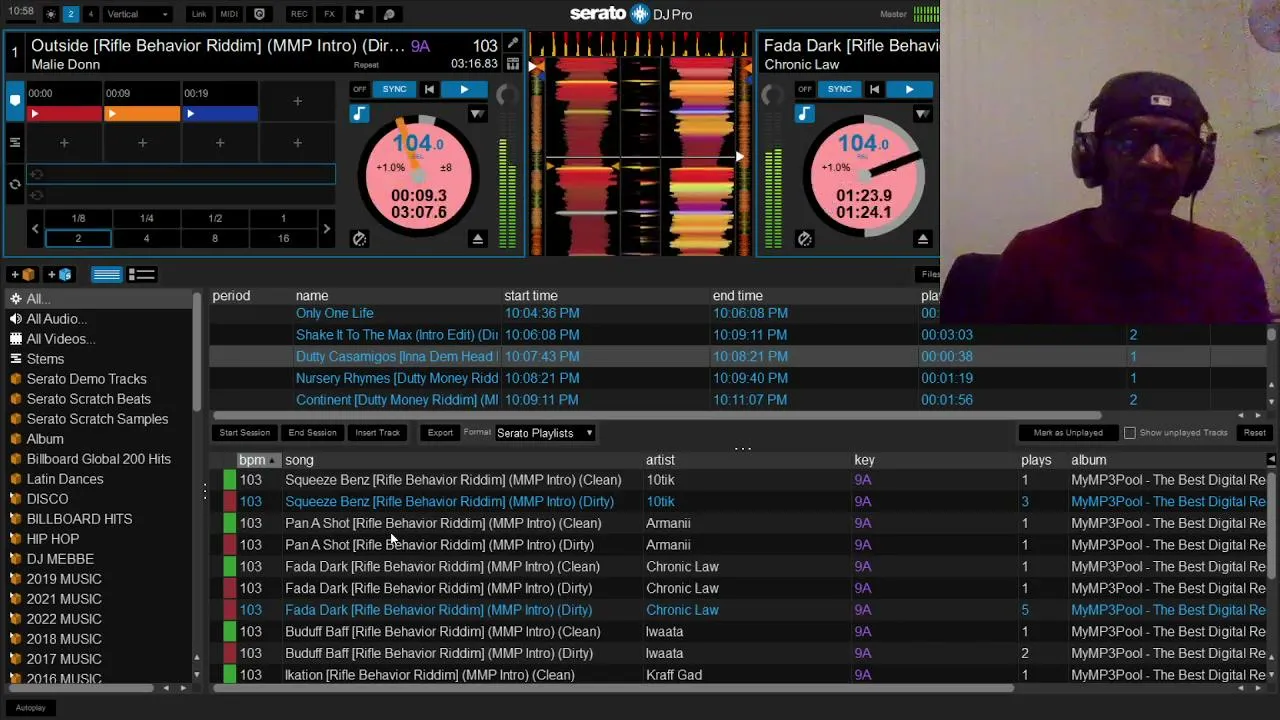1280x720 pixels.
Task: Click the shield icon next to MIDI
Action: pyautogui.click(x=260, y=14)
